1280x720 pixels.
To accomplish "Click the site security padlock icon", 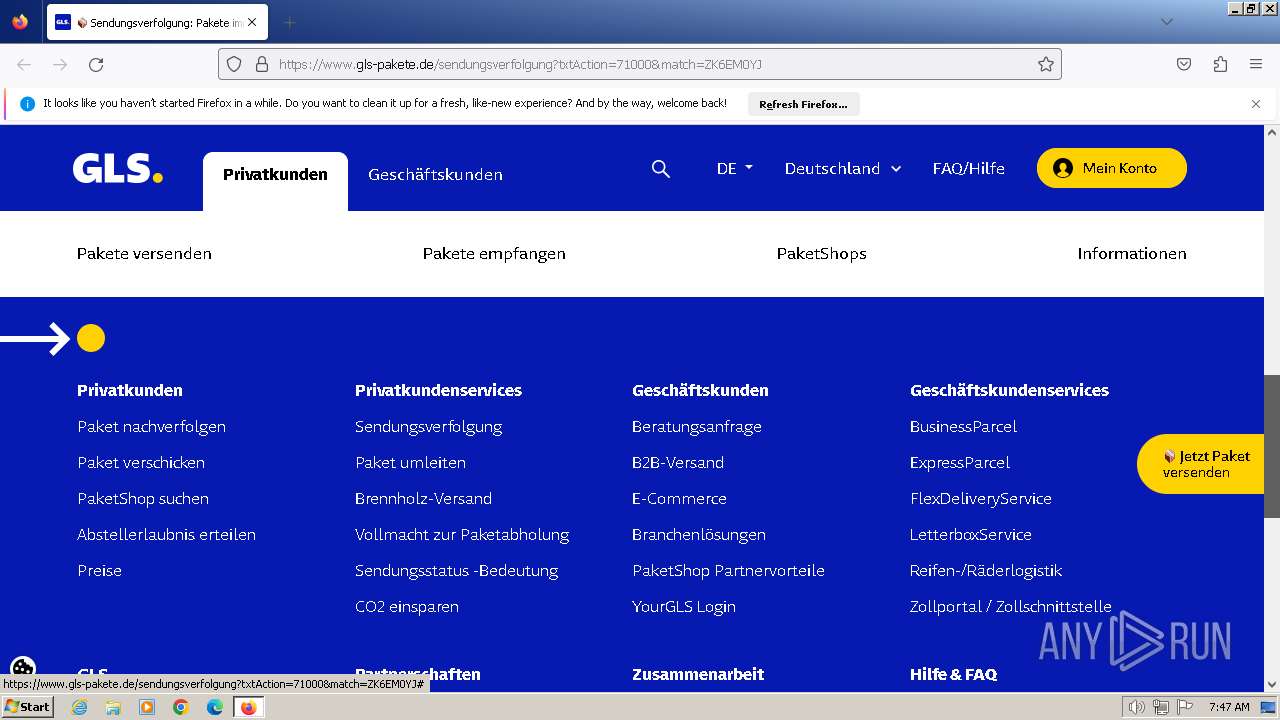I will point(262,64).
